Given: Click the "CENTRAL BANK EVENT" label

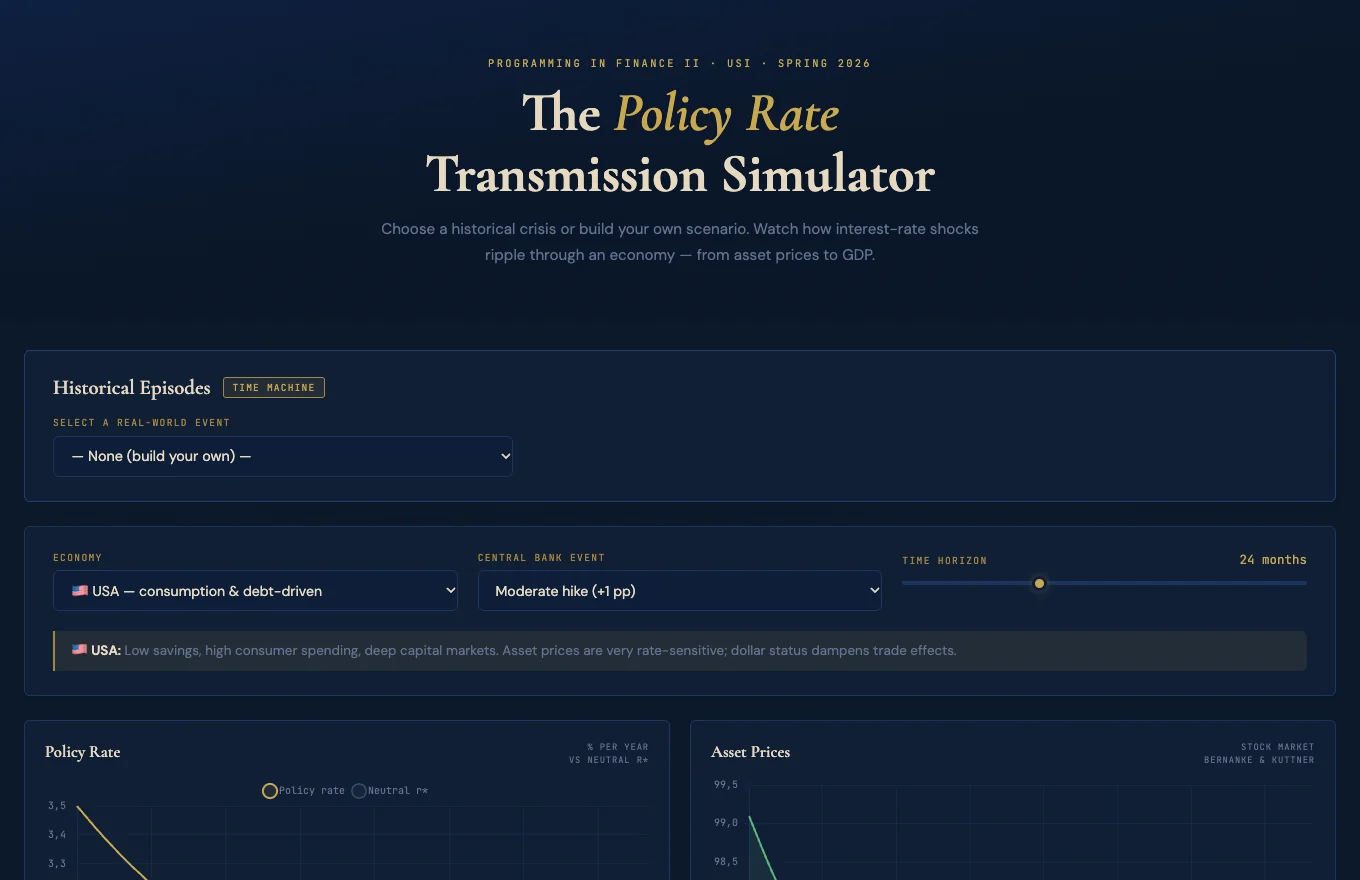Looking at the screenshot, I should point(541,558).
